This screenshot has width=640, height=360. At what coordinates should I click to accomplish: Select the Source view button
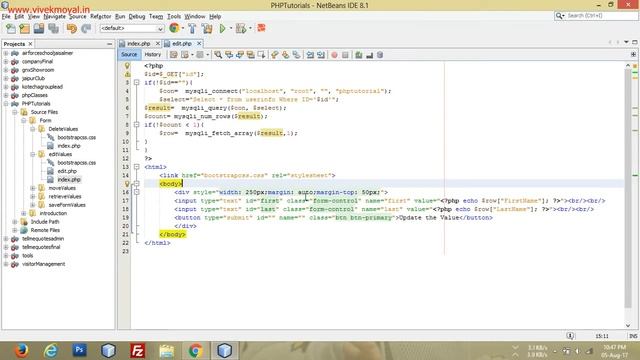tap(129, 54)
